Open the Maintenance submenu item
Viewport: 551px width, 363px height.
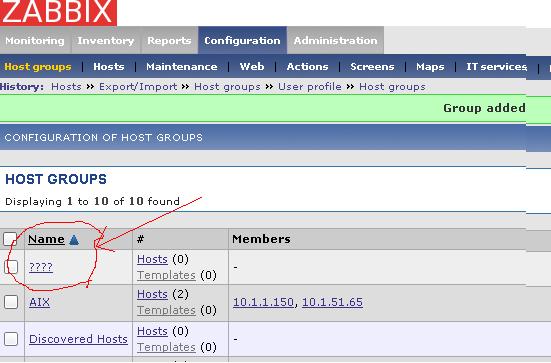point(182,66)
